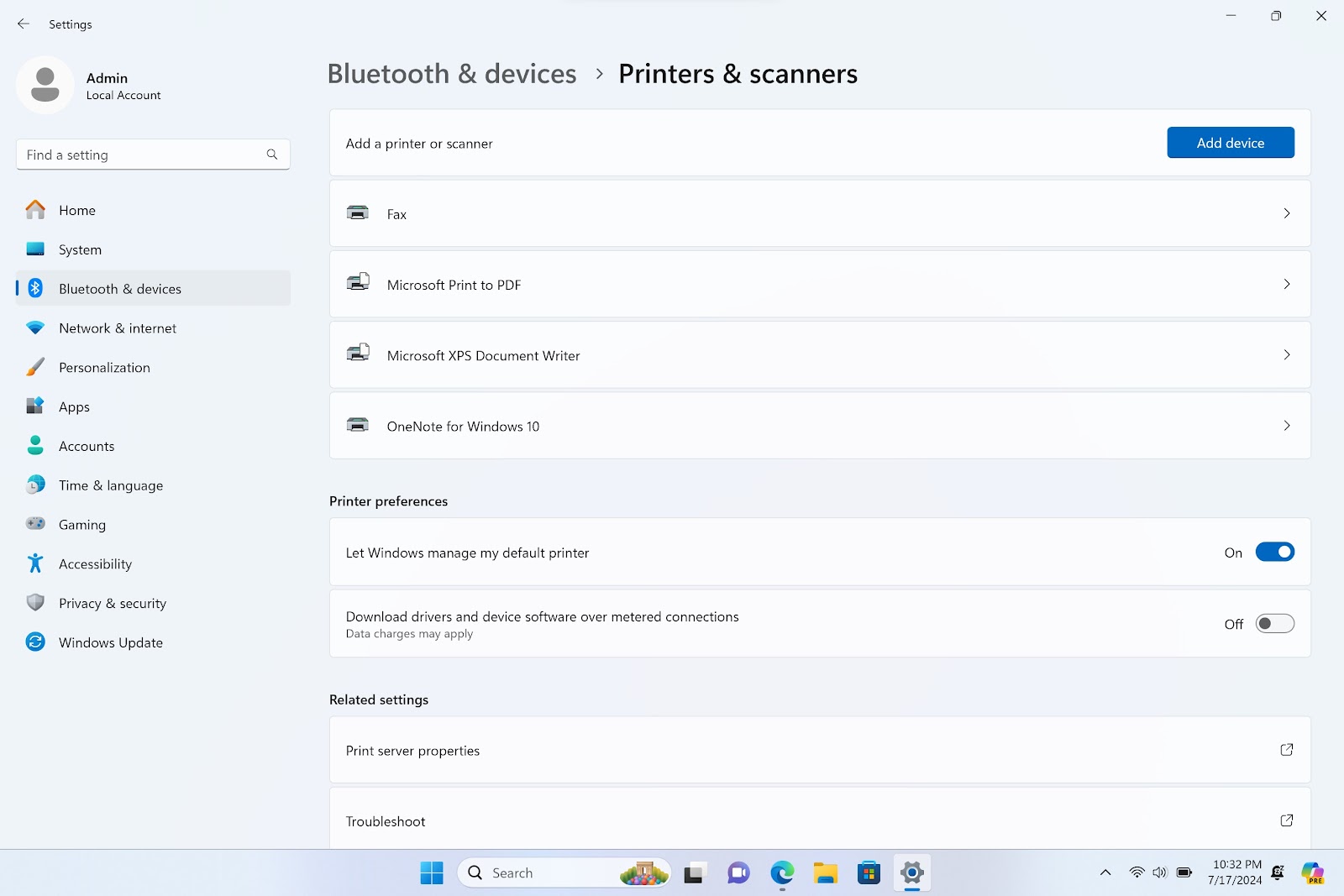Image resolution: width=1344 pixels, height=896 pixels.
Task: Click the search magnifier in Find a setting
Action: [x=272, y=155]
